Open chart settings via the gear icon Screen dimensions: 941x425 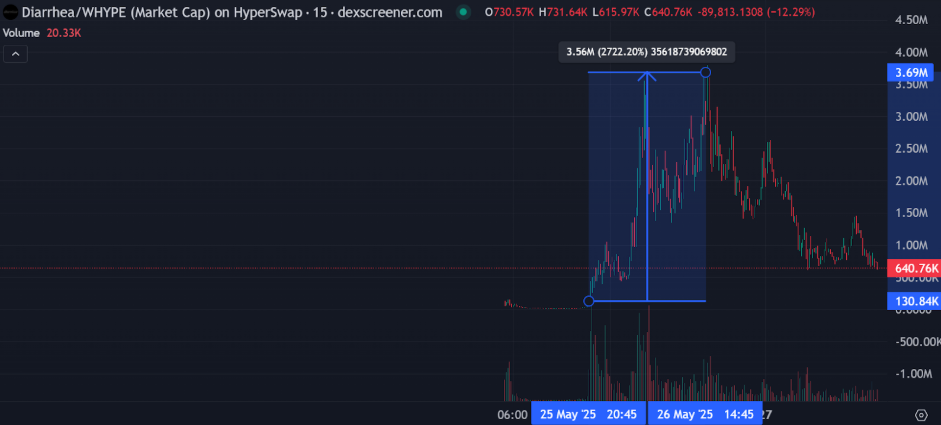[922, 415]
